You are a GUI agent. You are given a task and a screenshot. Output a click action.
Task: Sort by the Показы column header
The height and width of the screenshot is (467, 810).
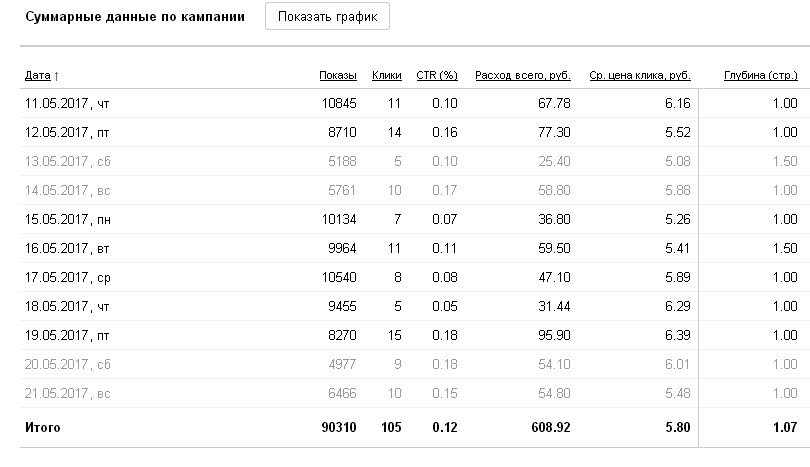[x=338, y=75]
